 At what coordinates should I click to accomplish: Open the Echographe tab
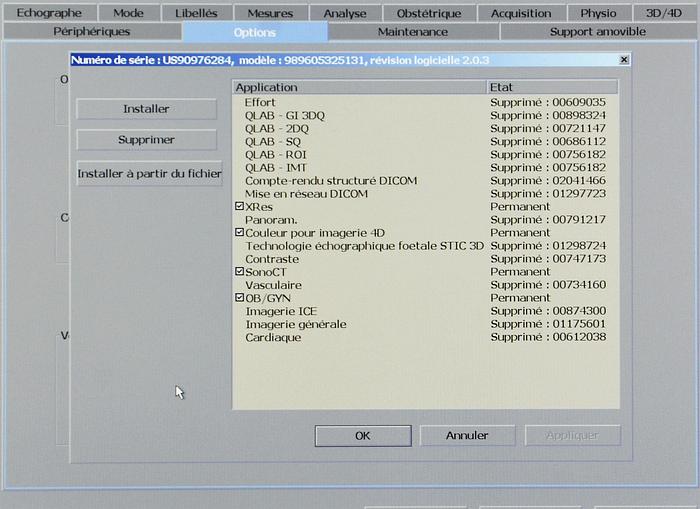pos(47,13)
